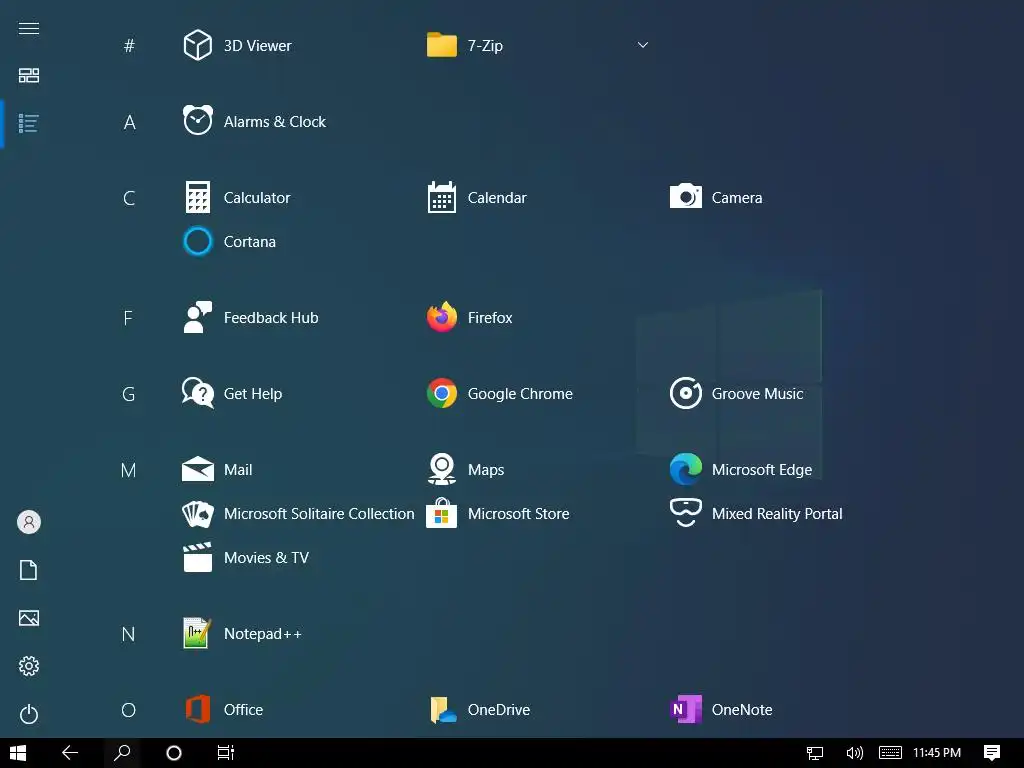Open the Get Help app
The image size is (1024, 768).
232,394
